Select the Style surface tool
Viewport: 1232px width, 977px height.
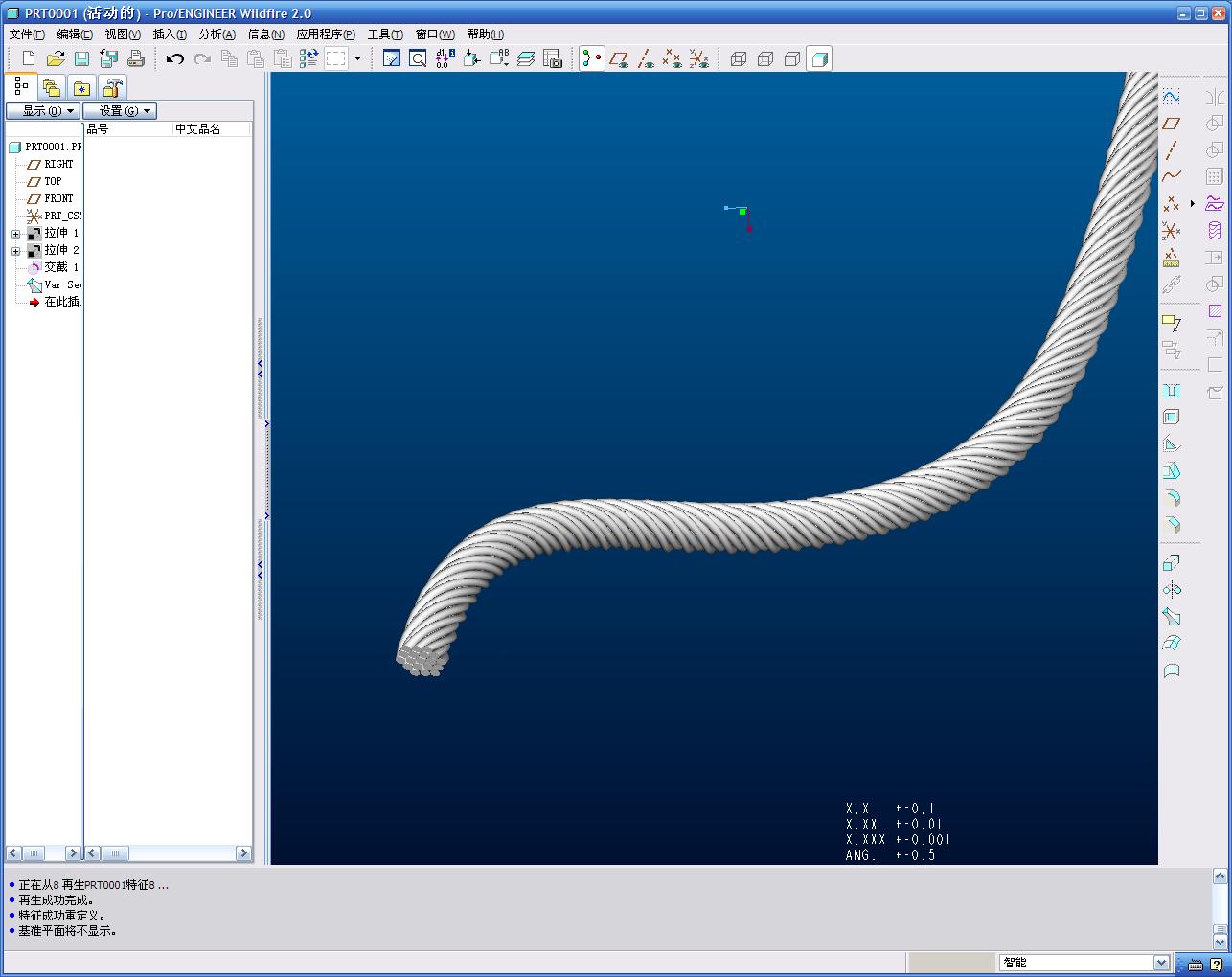1171,670
